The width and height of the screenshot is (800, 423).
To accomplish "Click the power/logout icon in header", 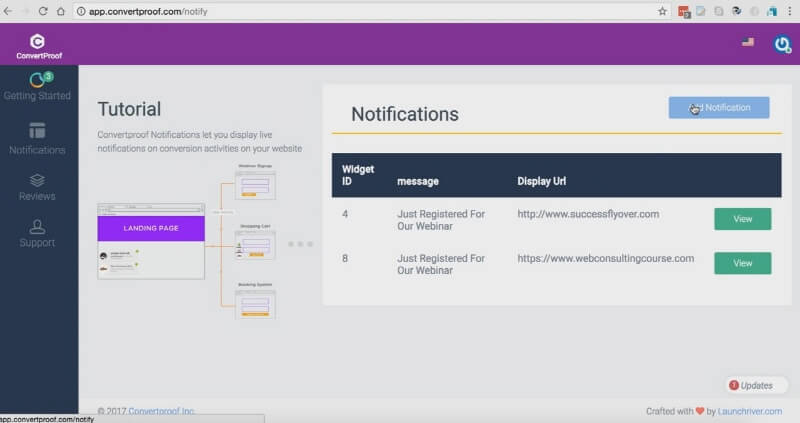I will click(x=782, y=44).
